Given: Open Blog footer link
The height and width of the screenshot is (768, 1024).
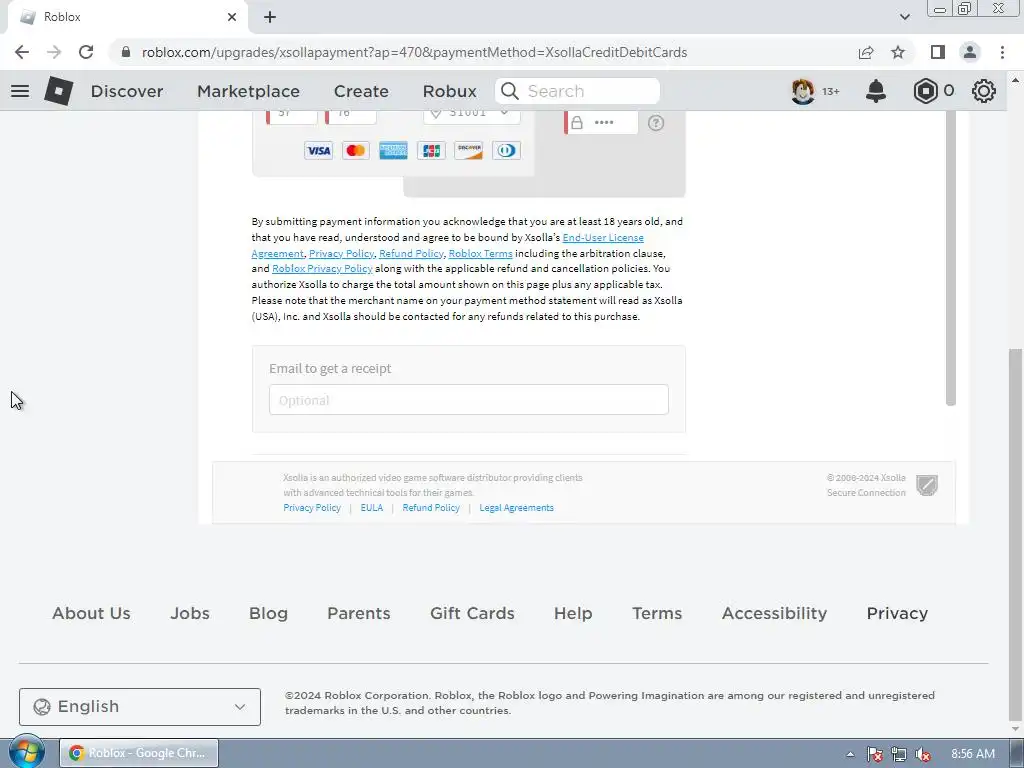Looking at the screenshot, I should (x=268, y=613).
